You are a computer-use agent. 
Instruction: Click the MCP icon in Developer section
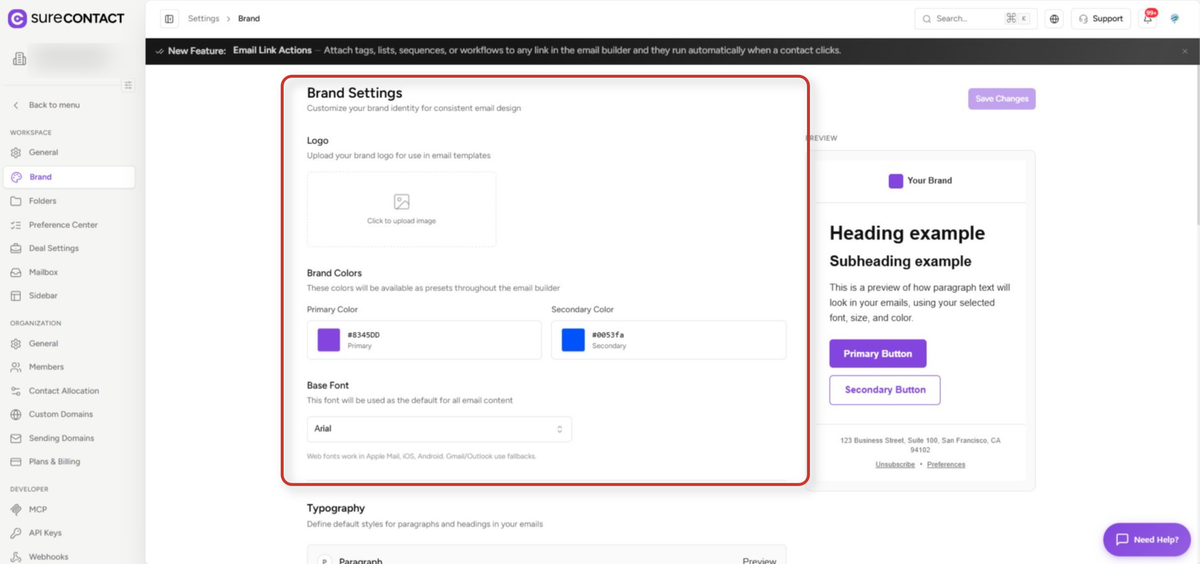click(x=16, y=509)
